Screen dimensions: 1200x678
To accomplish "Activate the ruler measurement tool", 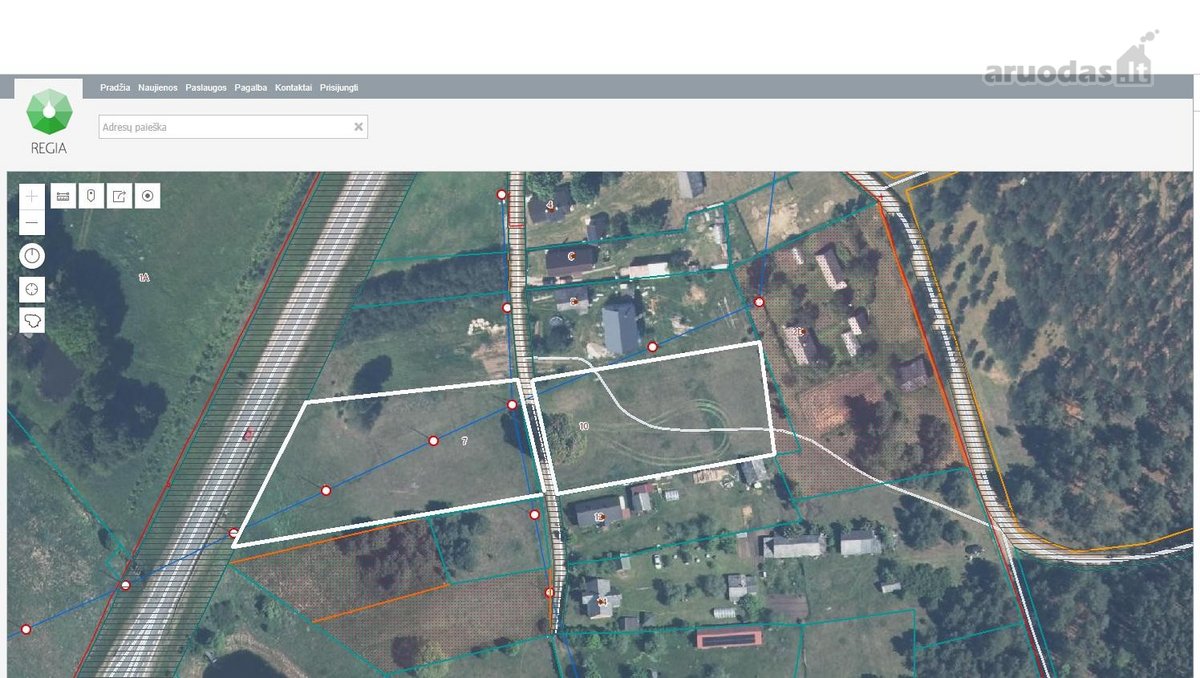I will pyautogui.click(x=63, y=196).
